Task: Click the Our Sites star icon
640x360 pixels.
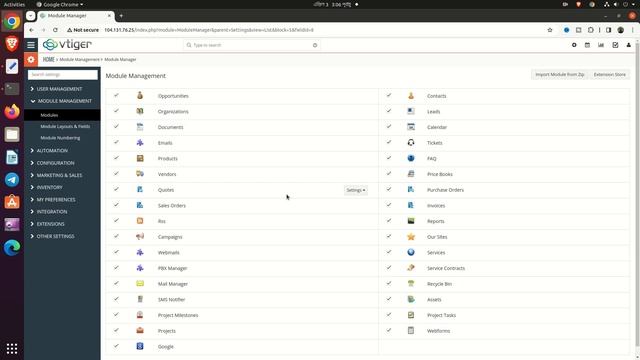Action: (x=411, y=237)
